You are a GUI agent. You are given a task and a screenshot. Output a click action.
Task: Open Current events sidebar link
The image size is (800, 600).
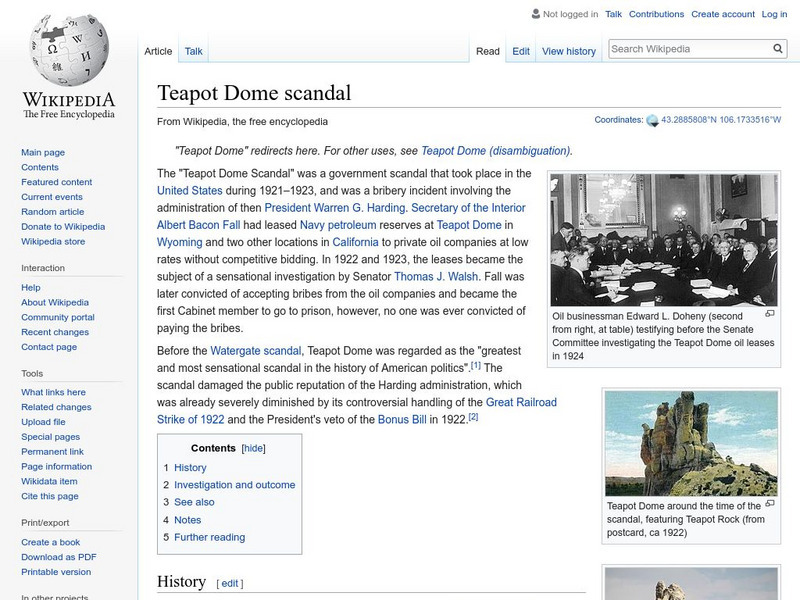[52, 196]
